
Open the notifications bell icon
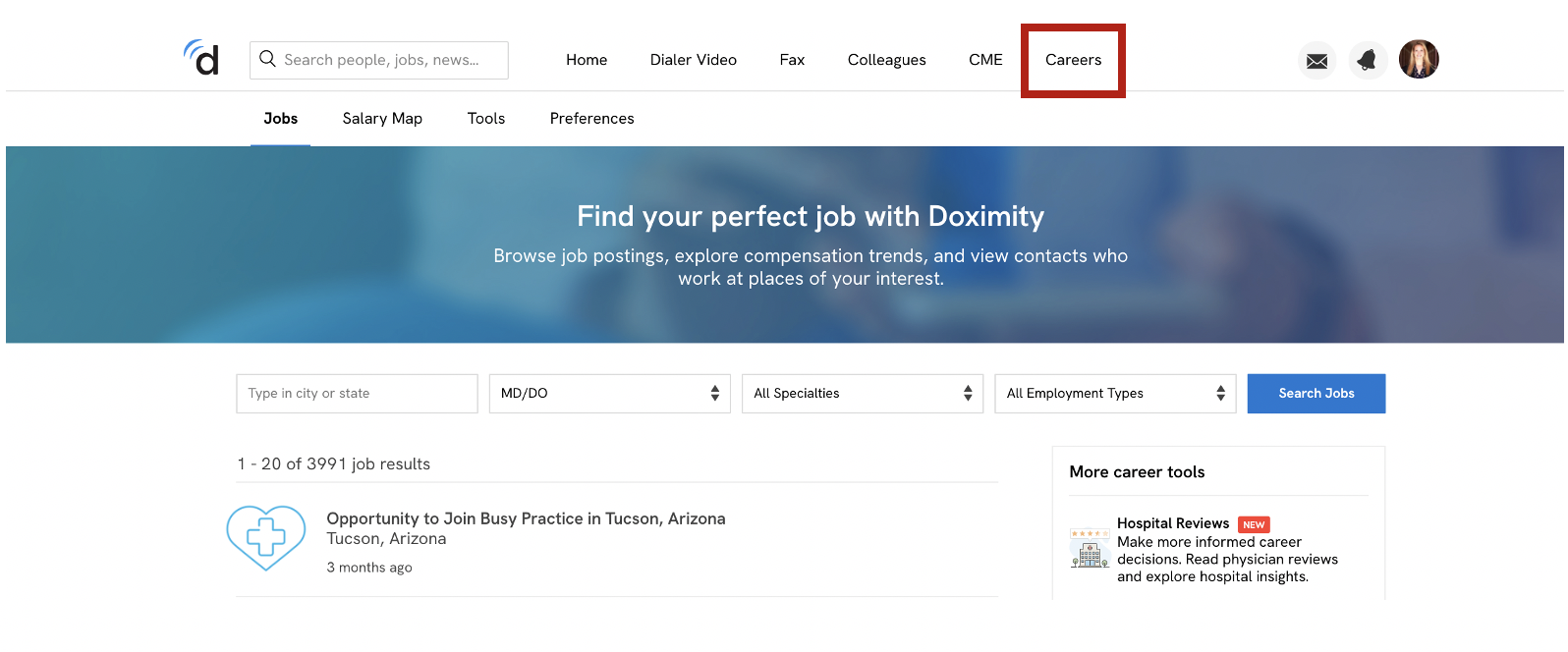click(x=1367, y=61)
